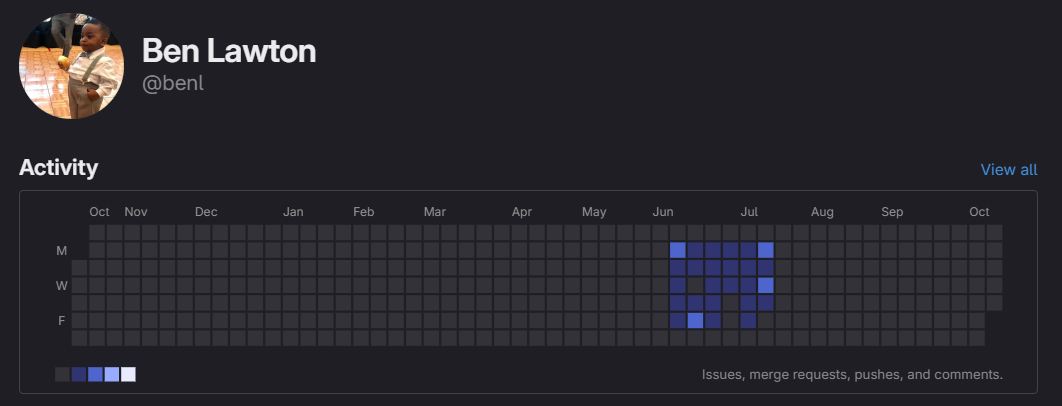The width and height of the screenshot is (1062, 406).
Task: Select the leftmost blue cell in Monday row
Action: (677, 250)
